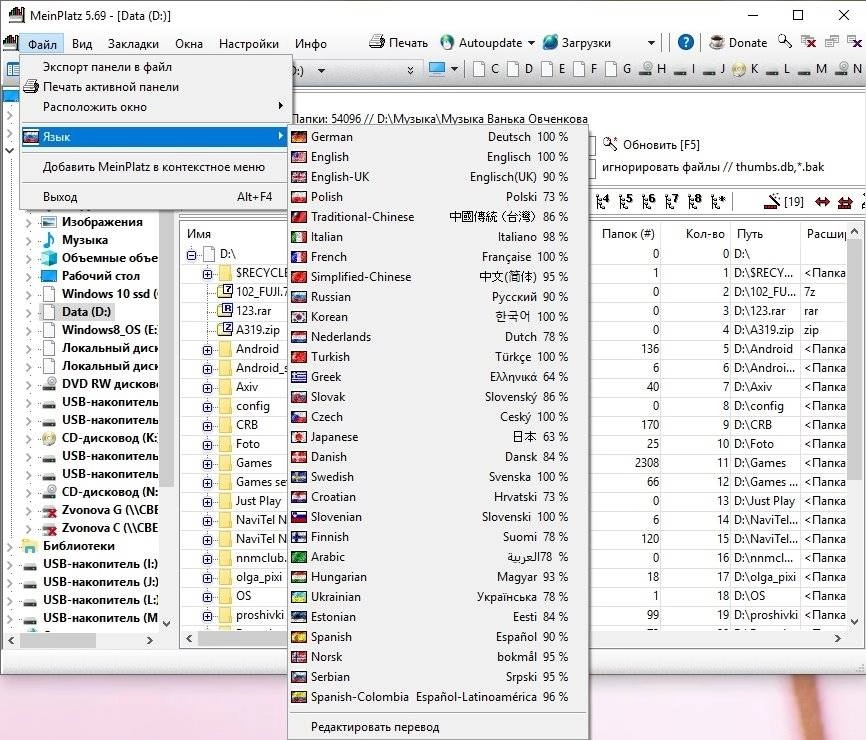This screenshot has width=866, height=740.
Task: Open dropdown arrow next to Загрузки
Action: (651, 43)
